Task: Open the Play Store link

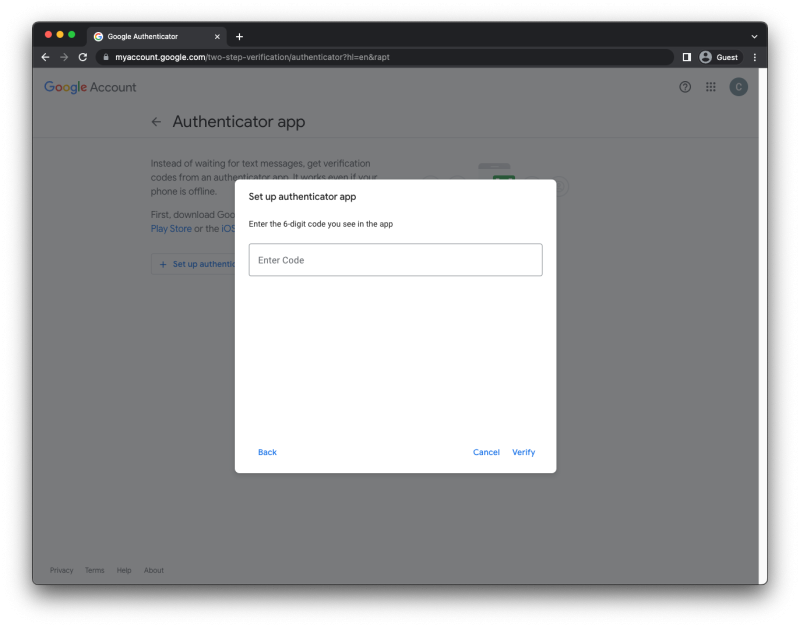Action: coord(171,228)
